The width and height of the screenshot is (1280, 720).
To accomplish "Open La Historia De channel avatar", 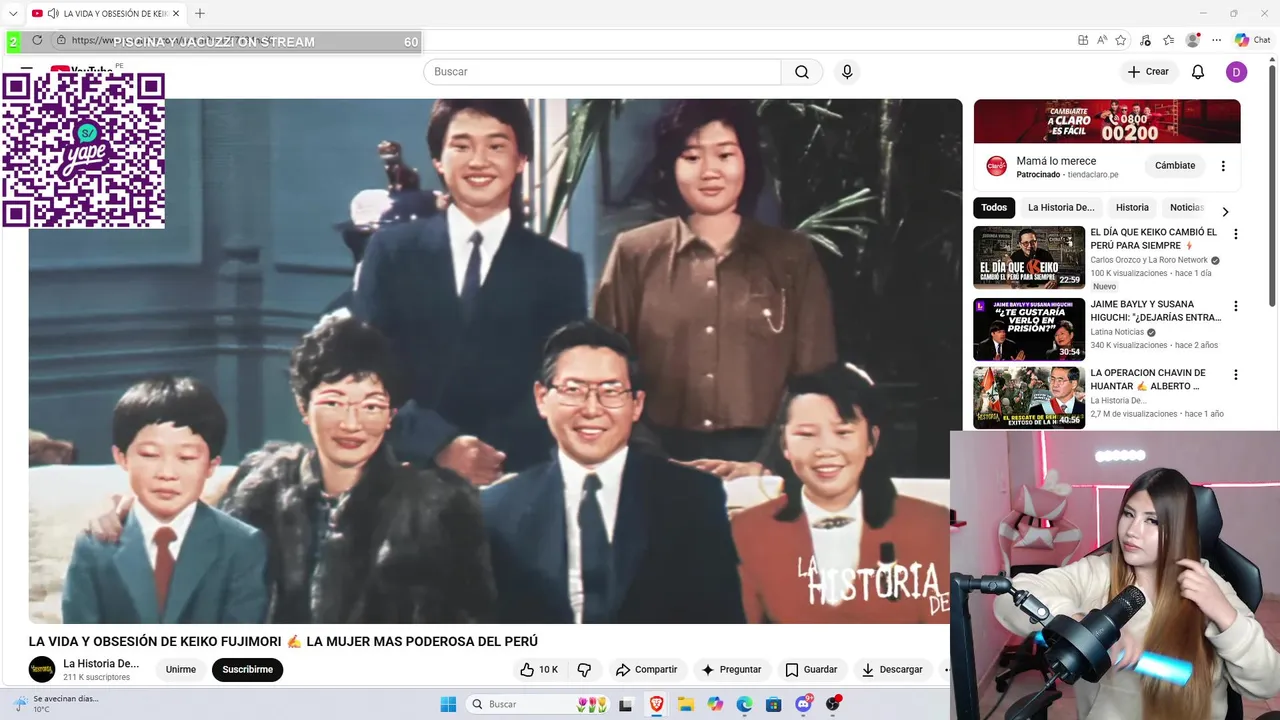I will coord(42,669).
